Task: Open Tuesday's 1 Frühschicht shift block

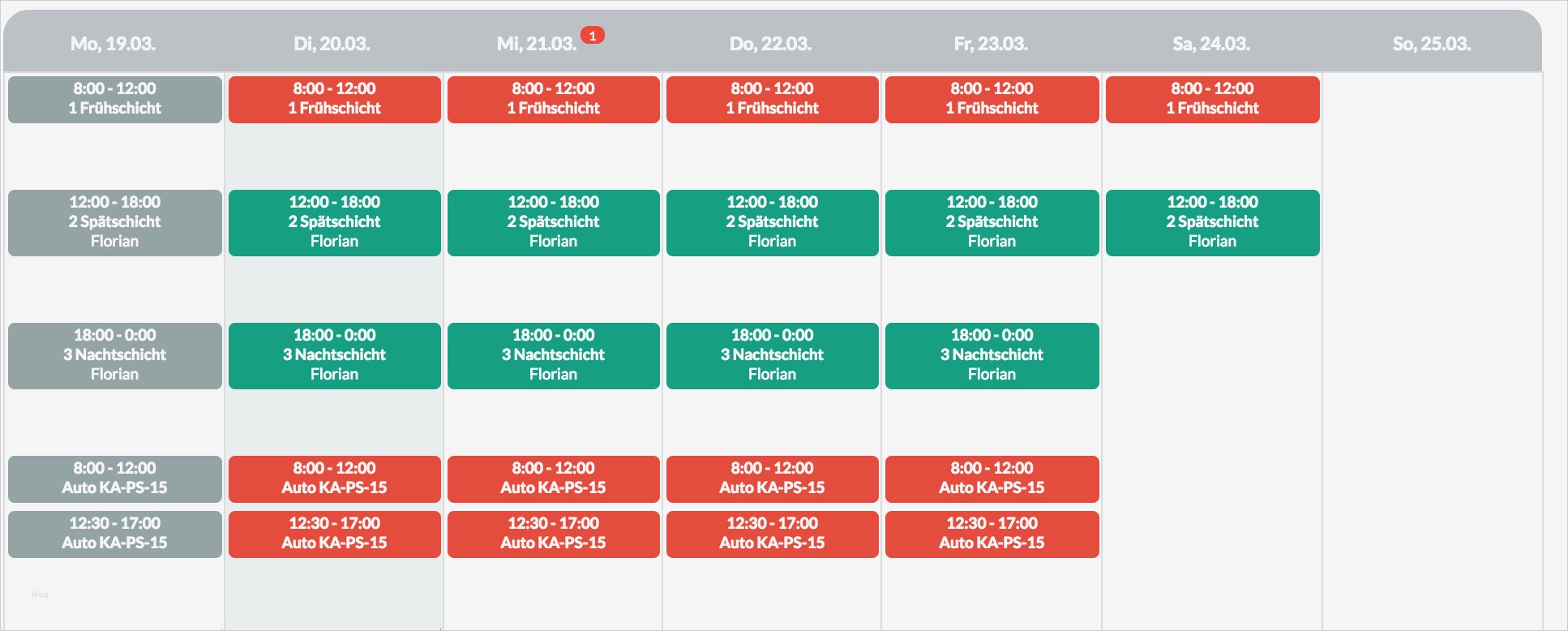Action: [335, 99]
